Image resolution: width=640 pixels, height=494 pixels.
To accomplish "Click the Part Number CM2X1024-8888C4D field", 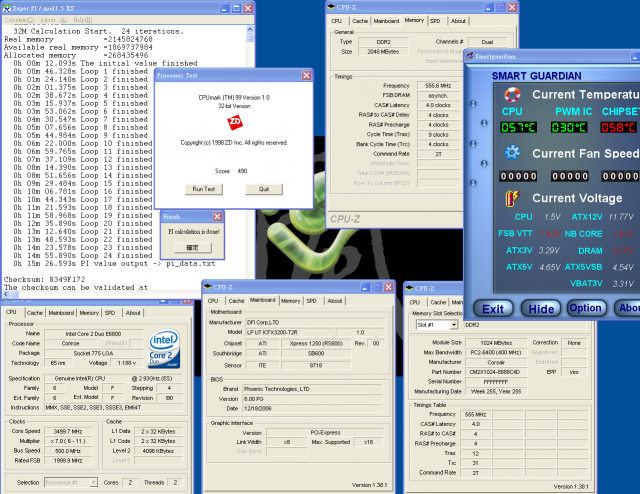I will pyautogui.click(x=496, y=372).
